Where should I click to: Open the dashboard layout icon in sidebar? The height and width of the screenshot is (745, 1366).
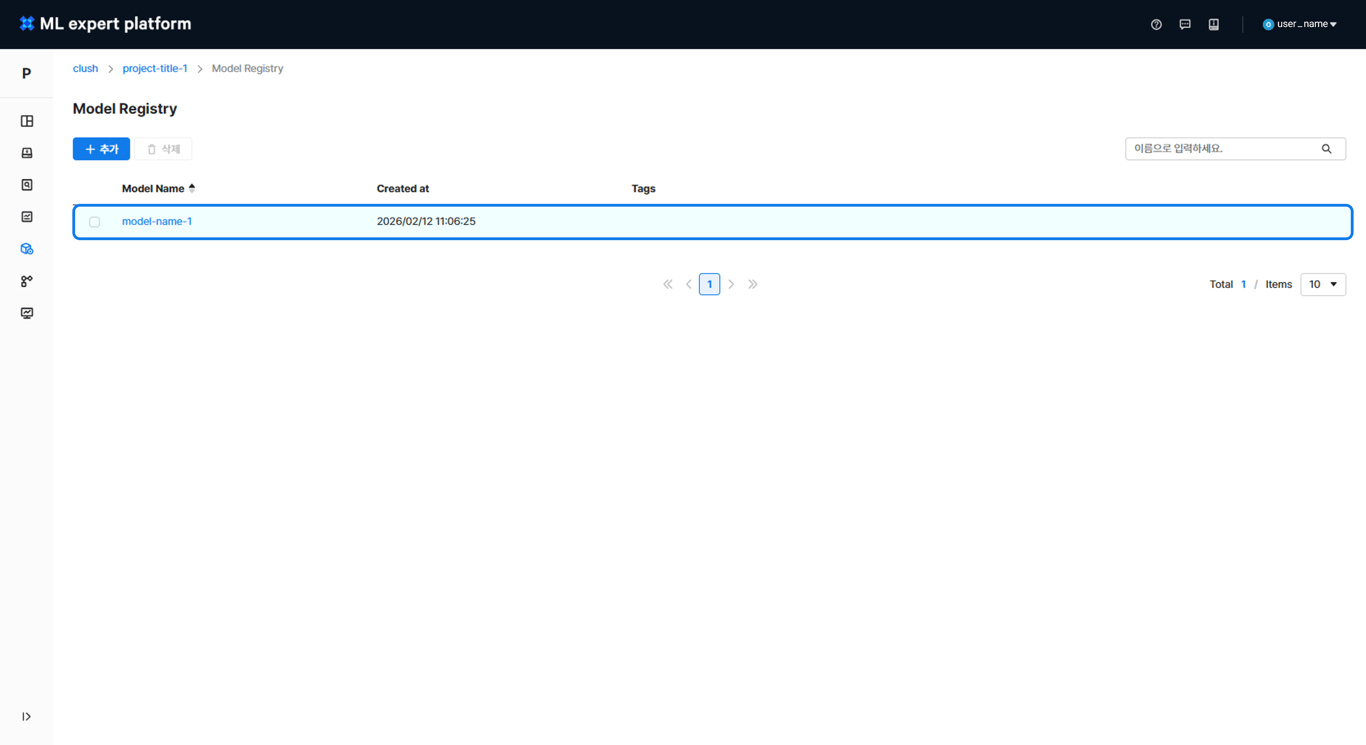point(27,121)
